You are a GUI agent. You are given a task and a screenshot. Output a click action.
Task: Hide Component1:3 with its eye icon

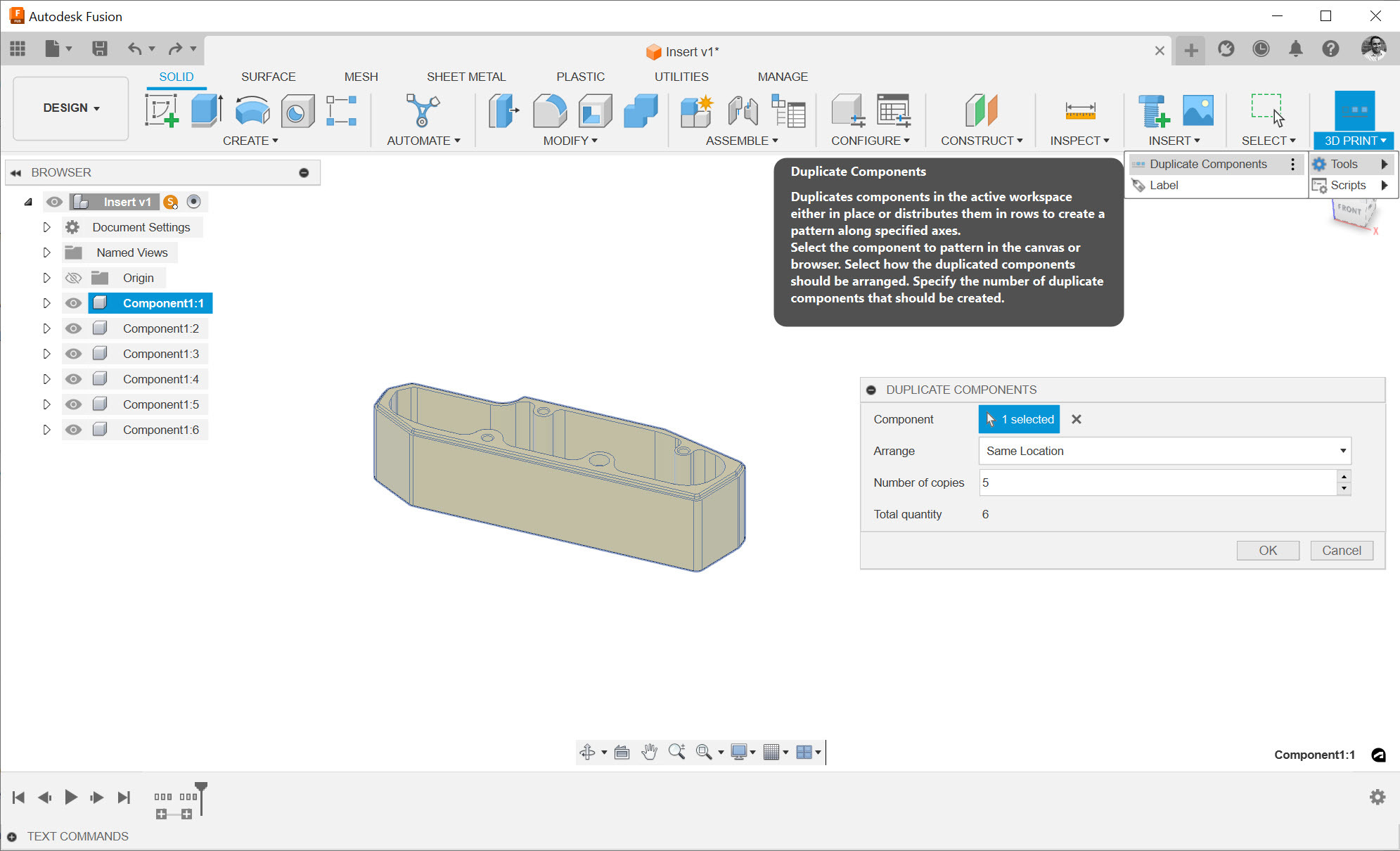pos(73,354)
